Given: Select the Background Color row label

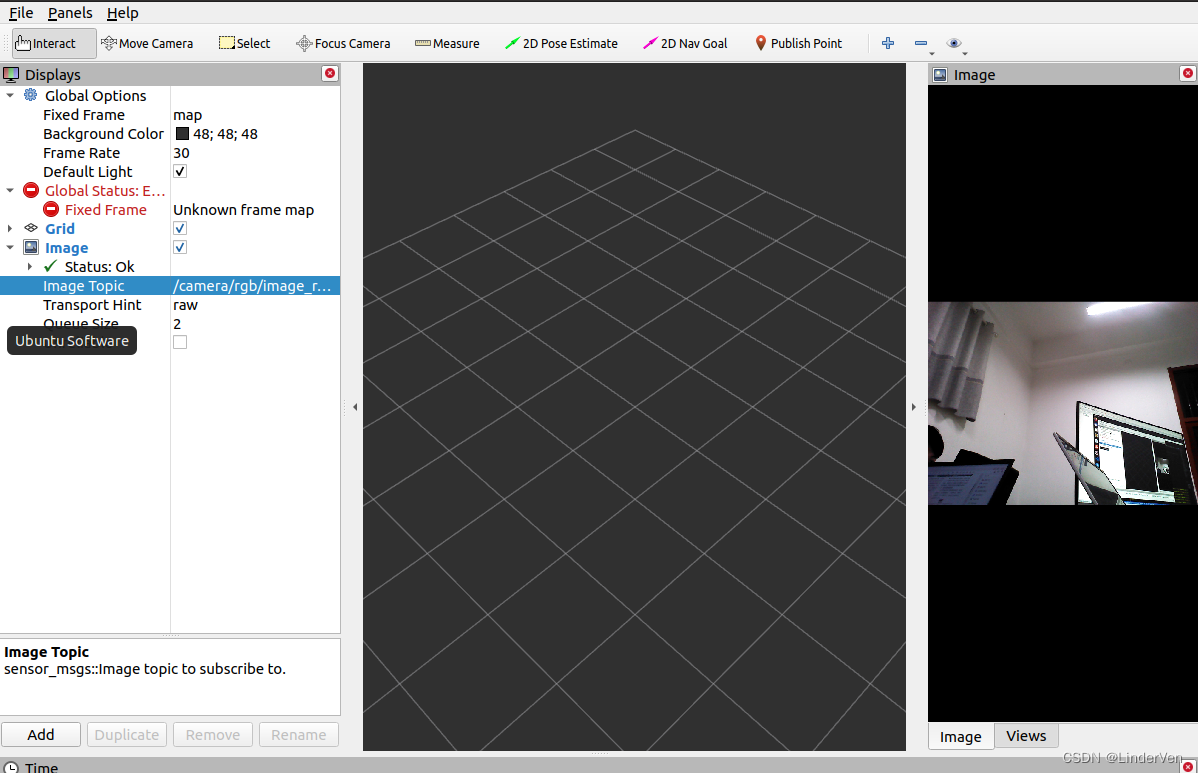Looking at the screenshot, I should click(x=103, y=134).
